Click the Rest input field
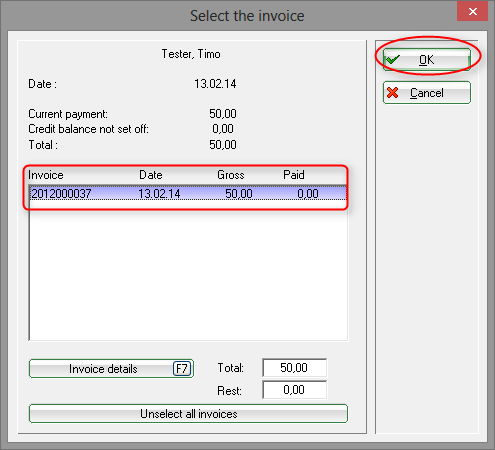The height and width of the screenshot is (450, 495). click(295, 390)
